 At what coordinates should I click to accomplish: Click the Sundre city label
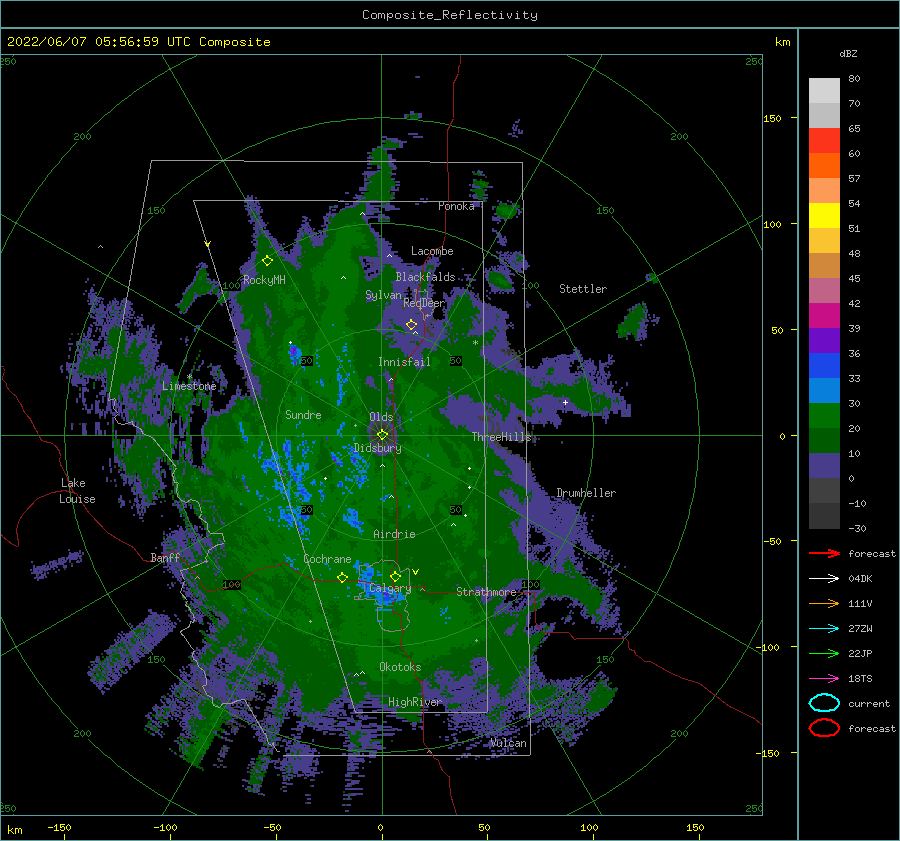click(x=303, y=415)
